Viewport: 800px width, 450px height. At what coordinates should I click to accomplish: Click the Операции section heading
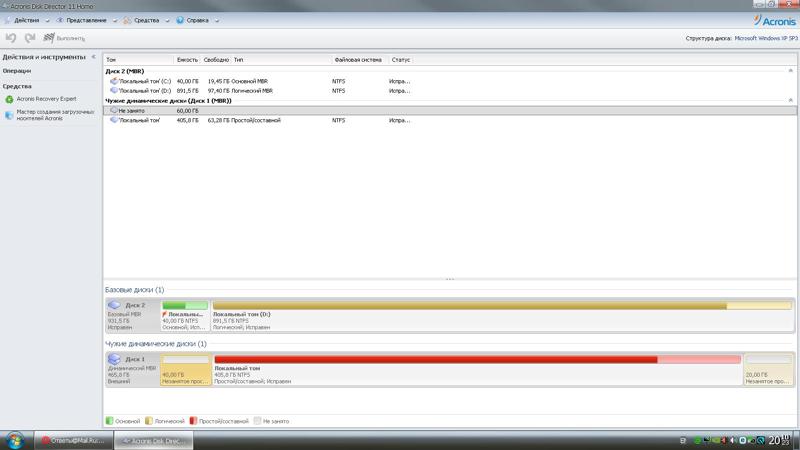point(17,71)
